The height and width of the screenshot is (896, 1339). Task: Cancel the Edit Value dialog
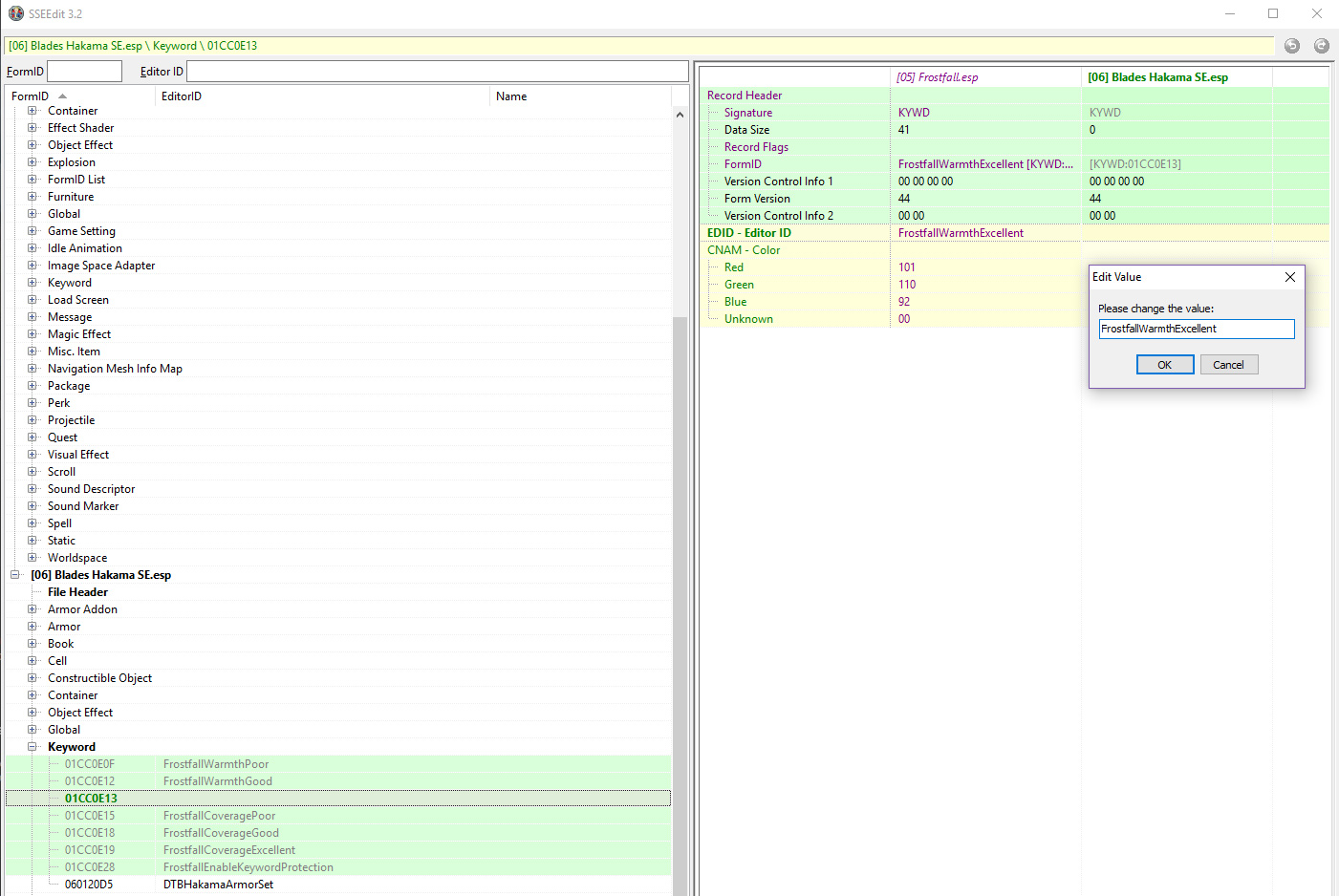click(x=1229, y=365)
